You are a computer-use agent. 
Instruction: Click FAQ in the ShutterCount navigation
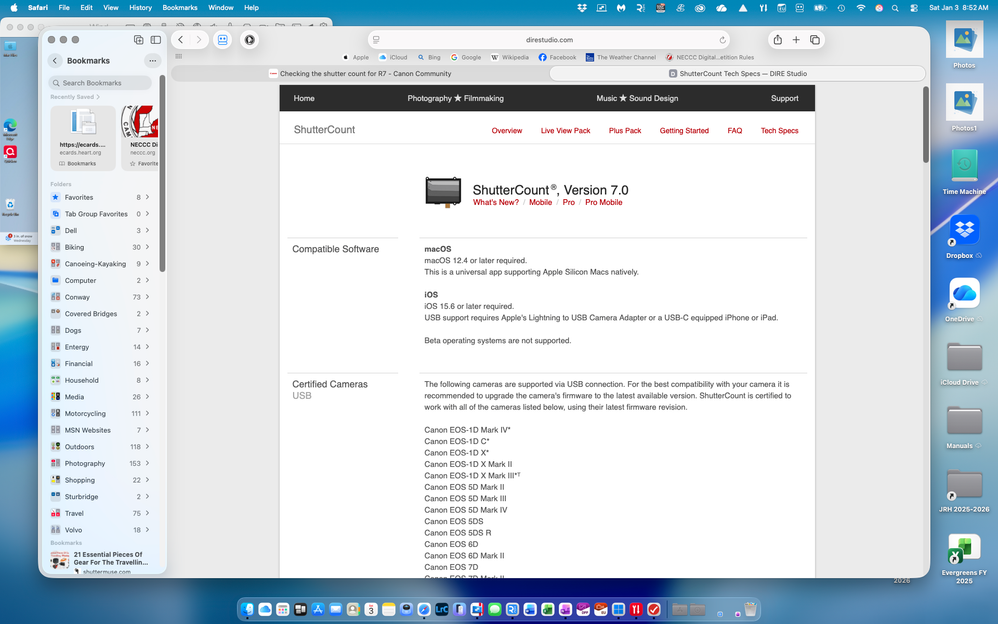coord(734,130)
